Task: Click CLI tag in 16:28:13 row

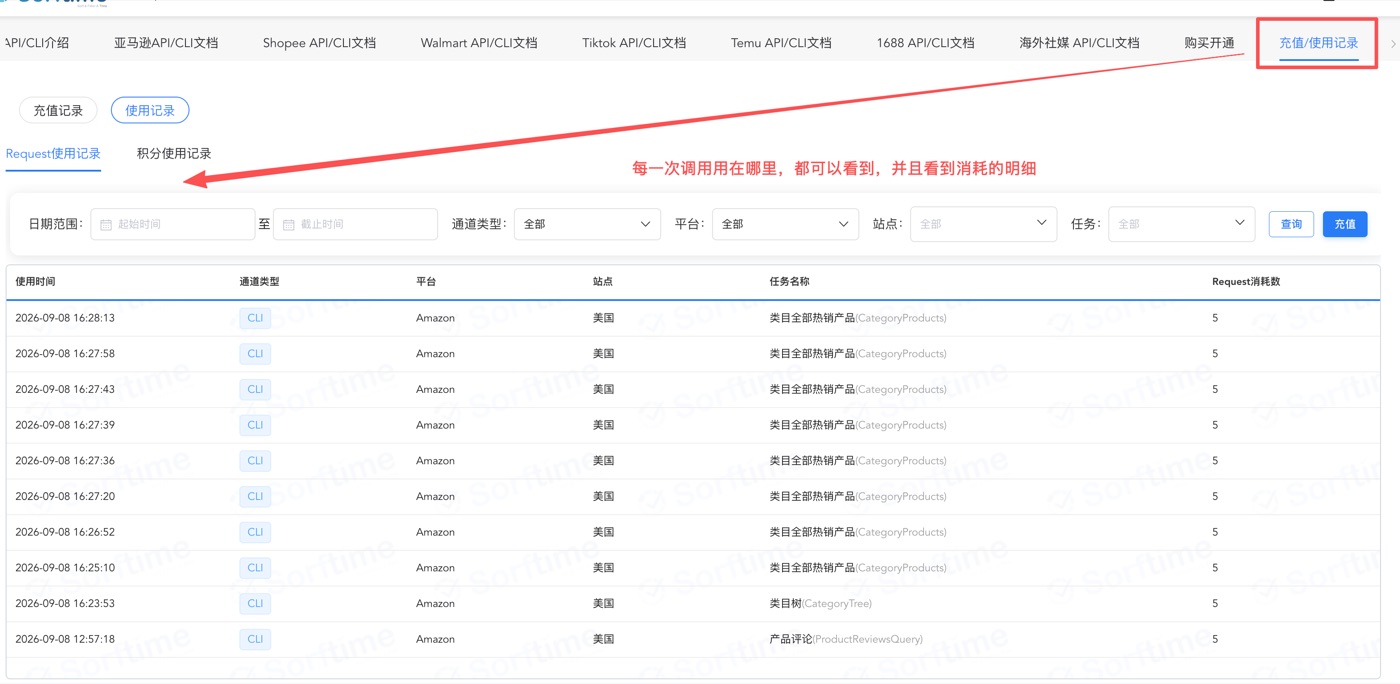Action: (x=255, y=318)
